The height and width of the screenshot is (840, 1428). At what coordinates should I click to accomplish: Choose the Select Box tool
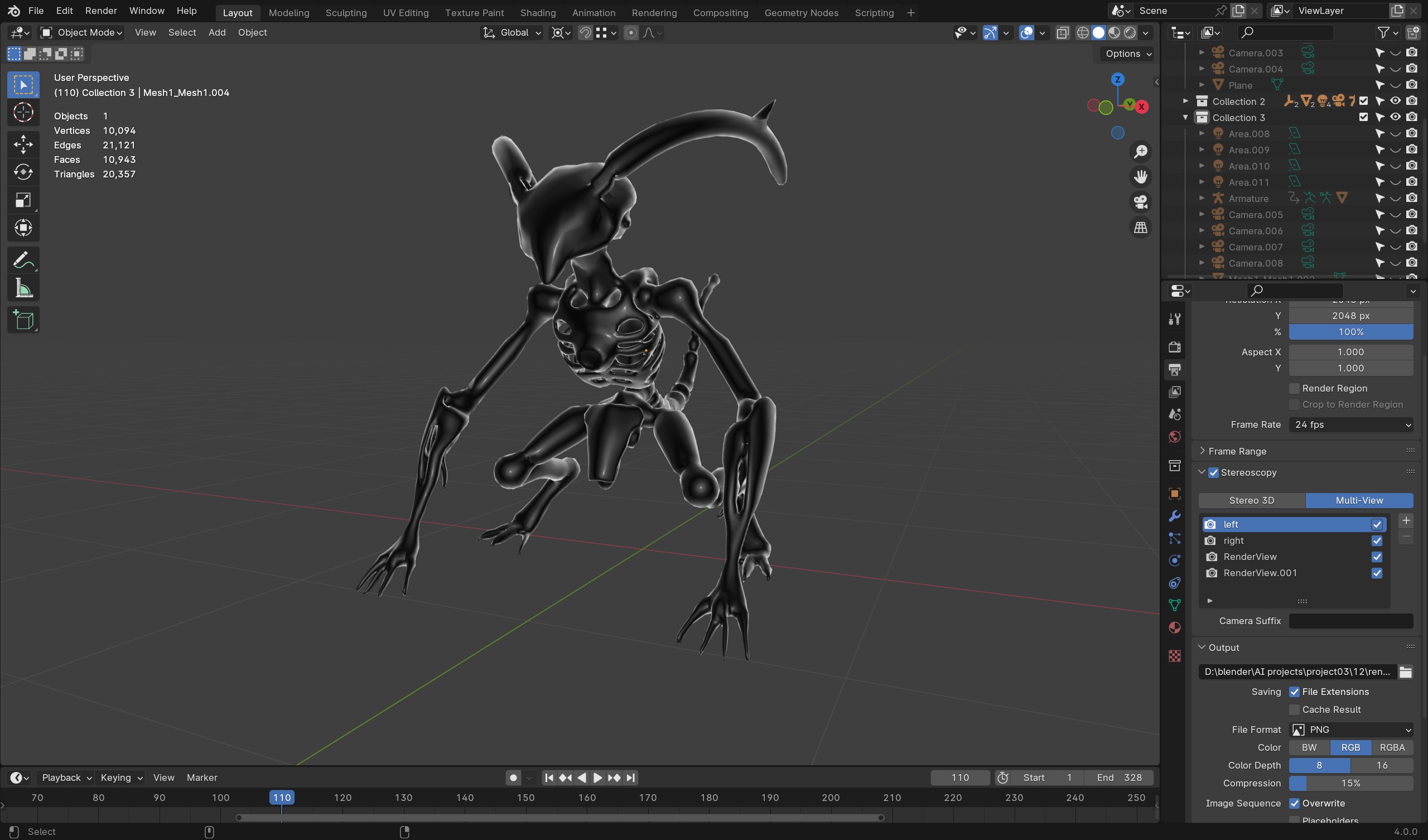[x=23, y=84]
